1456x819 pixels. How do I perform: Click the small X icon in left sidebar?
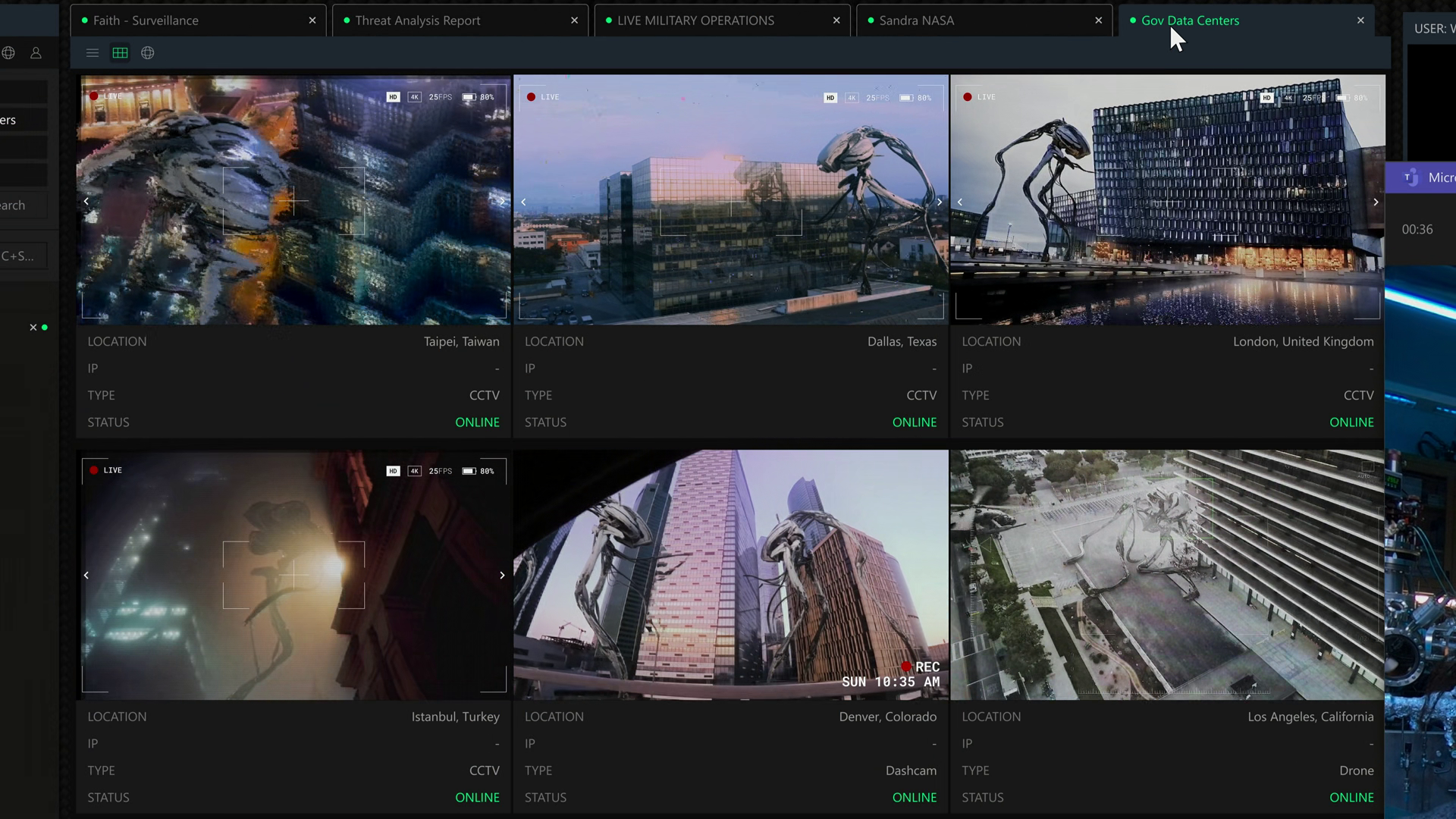tap(33, 328)
